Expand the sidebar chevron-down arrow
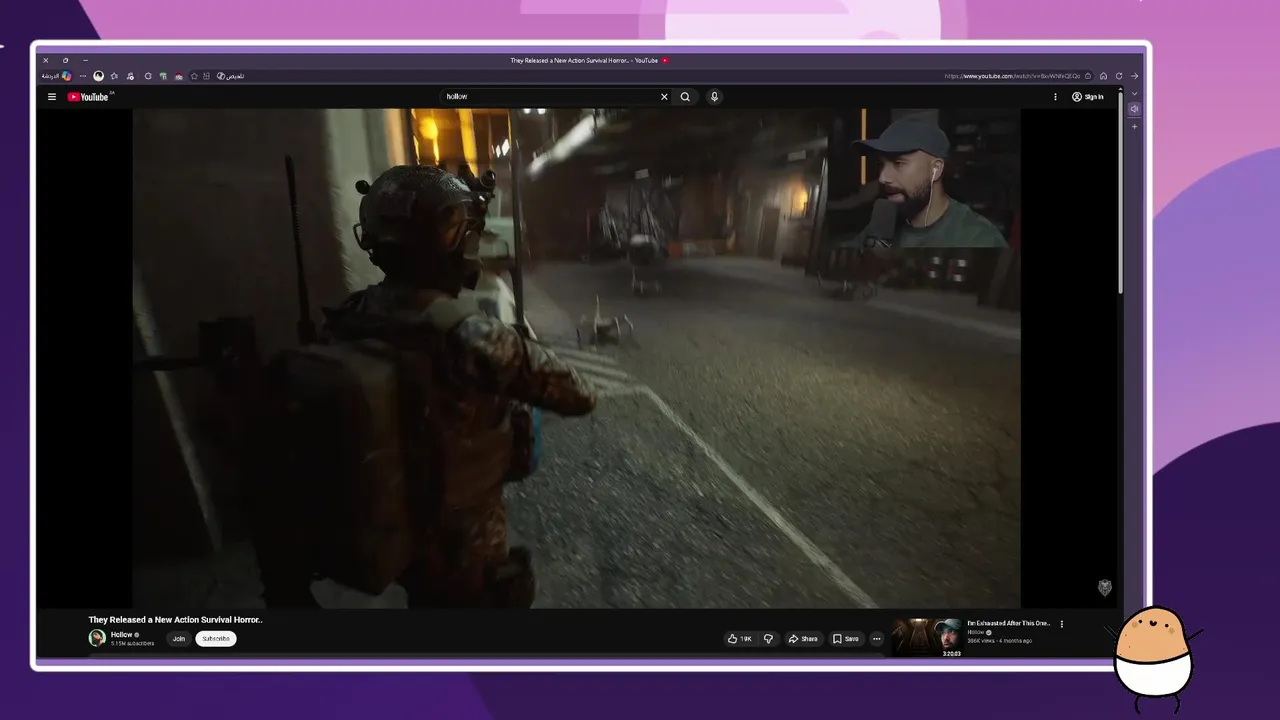 pyautogui.click(x=1134, y=94)
